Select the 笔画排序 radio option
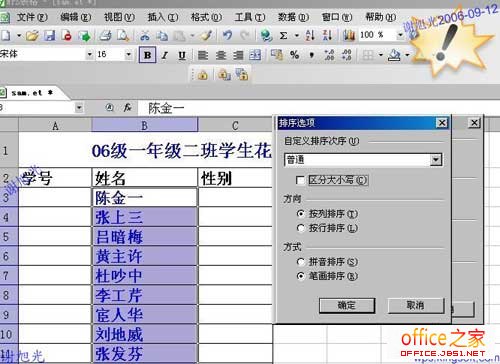500x364 pixels. click(301, 276)
